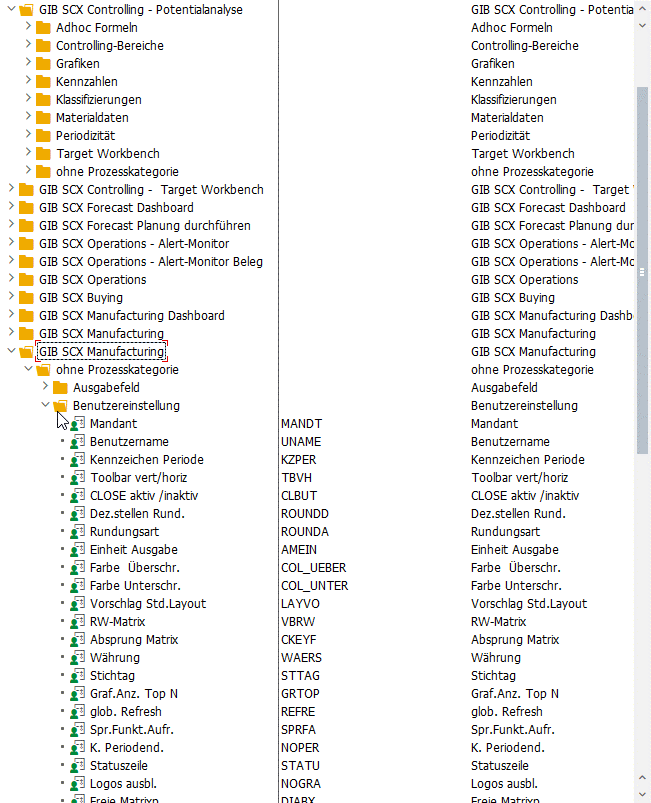Click the GIB SCX Buying folder icon

[26, 298]
